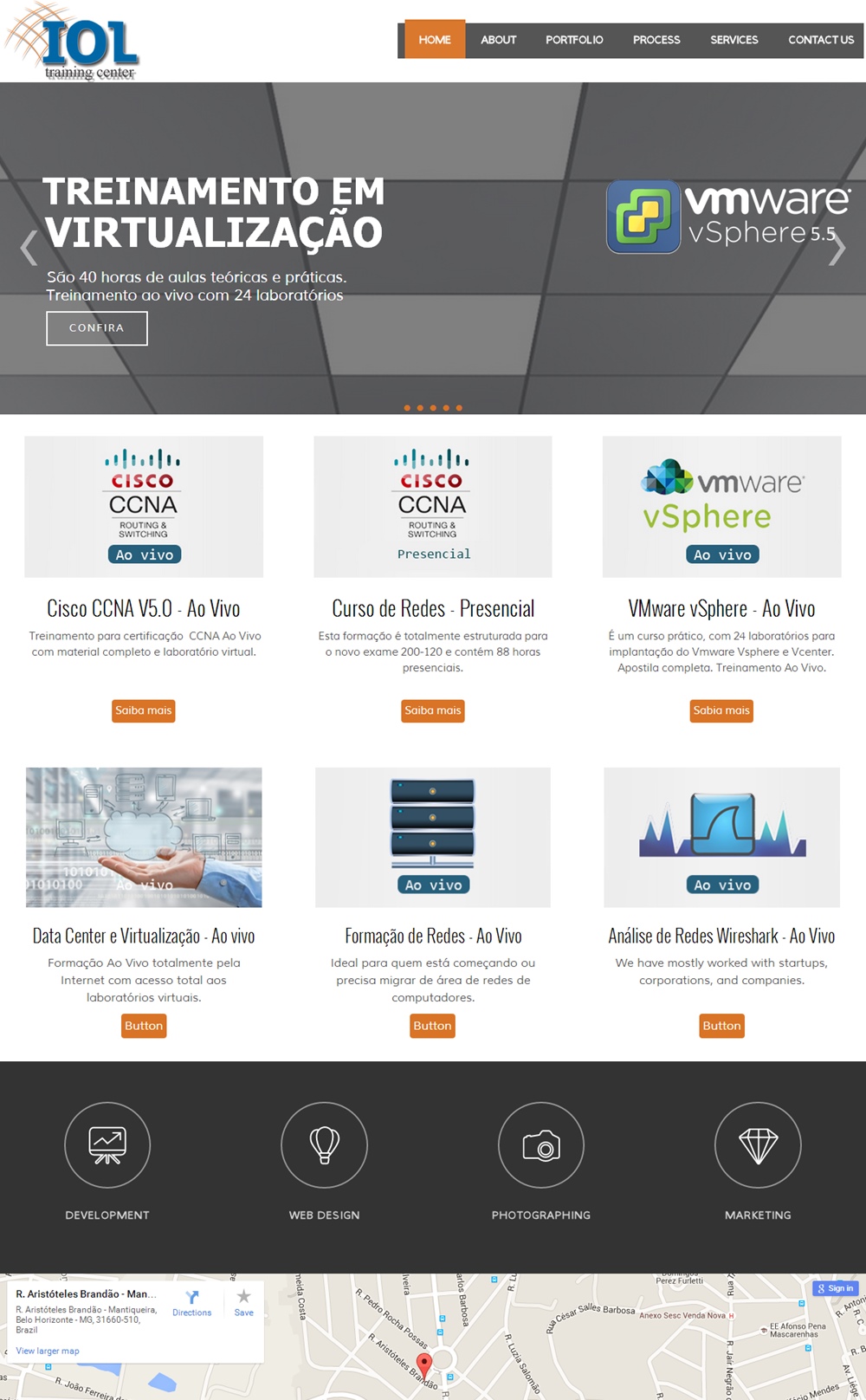Select the first carousel indicator dot

click(x=407, y=408)
